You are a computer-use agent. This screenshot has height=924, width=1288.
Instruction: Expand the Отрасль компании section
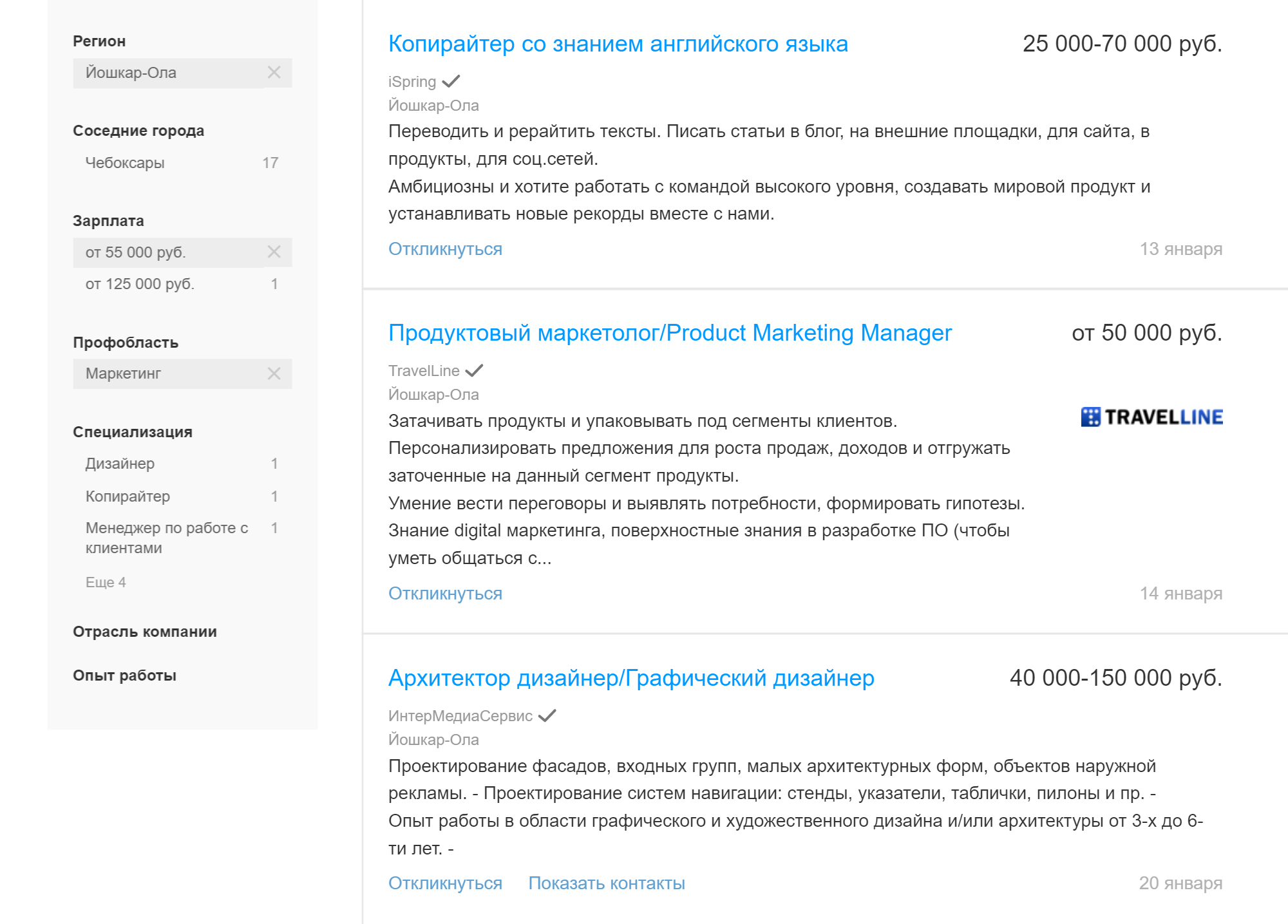145,632
